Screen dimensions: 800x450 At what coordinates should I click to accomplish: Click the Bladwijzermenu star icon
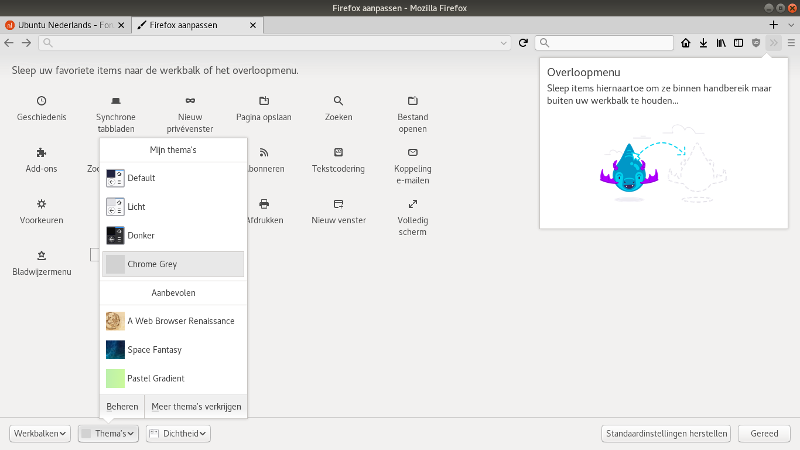click(x=41, y=256)
